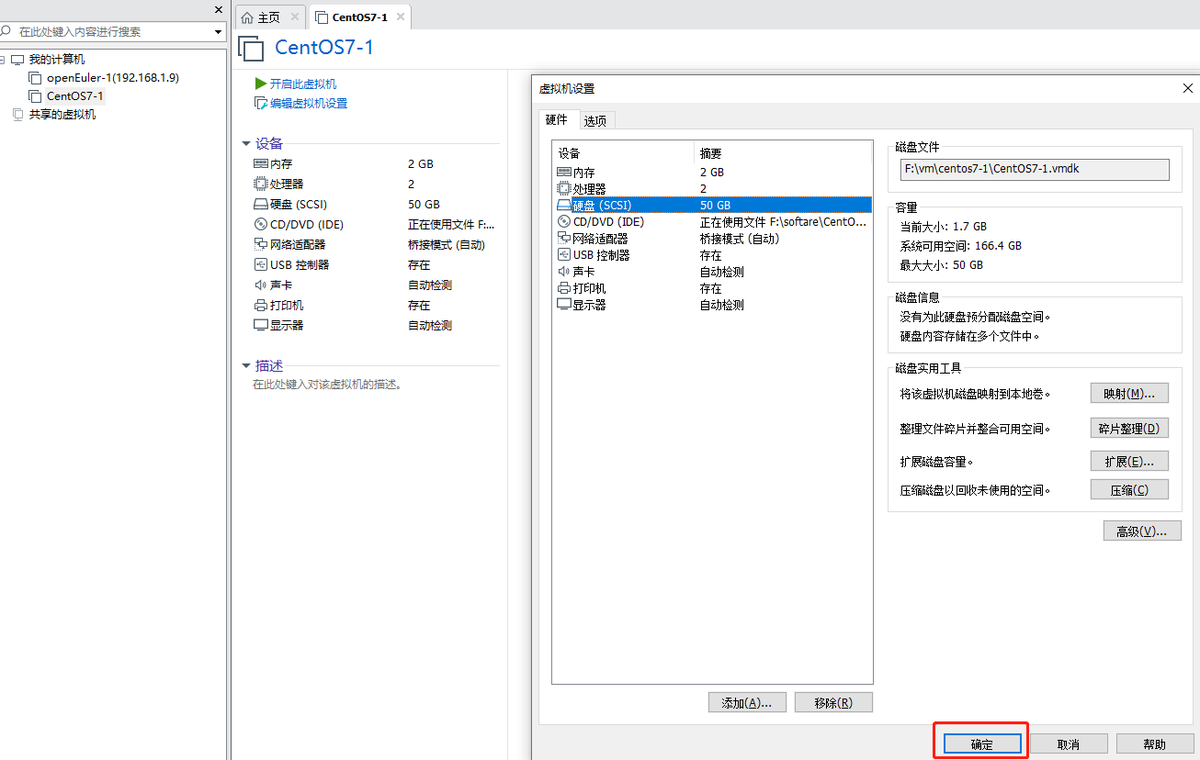Image resolution: width=1200 pixels, height=760 pixels.
Task: Collapse the 我的计算机 tree node
Action: click(4, 60)
